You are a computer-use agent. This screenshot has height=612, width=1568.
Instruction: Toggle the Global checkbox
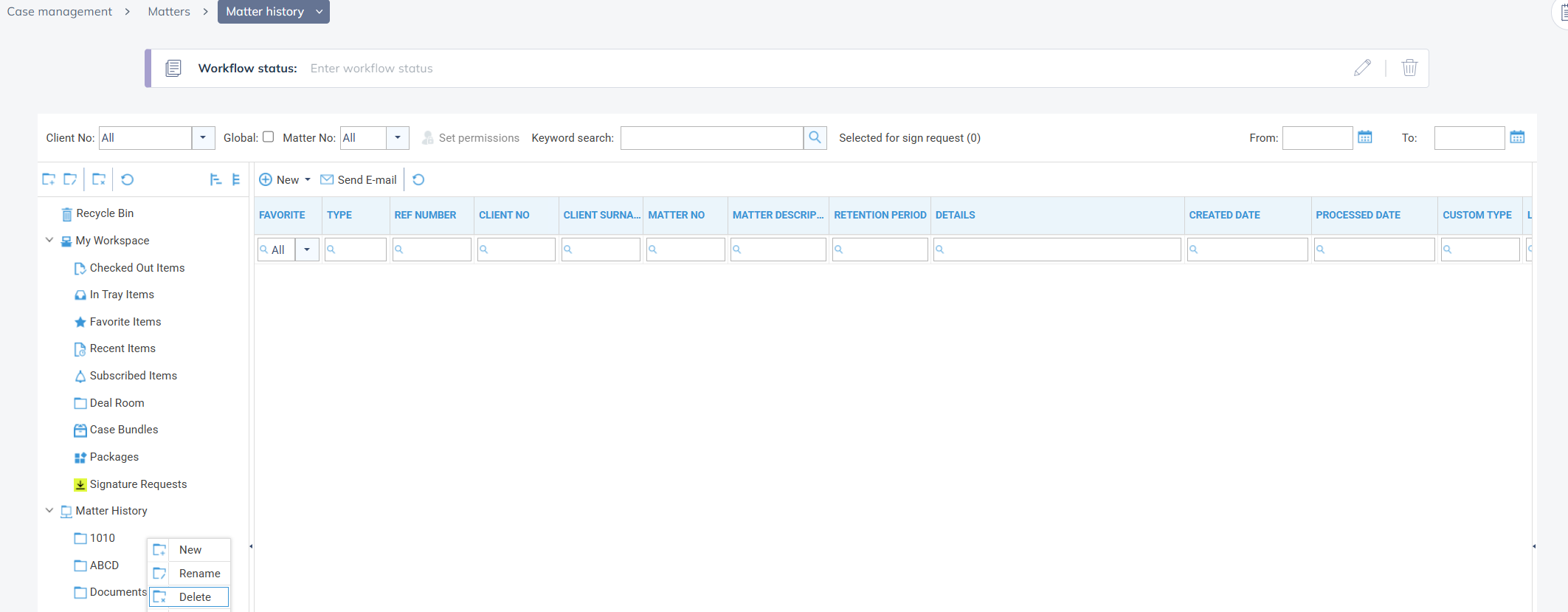[269, 137]
